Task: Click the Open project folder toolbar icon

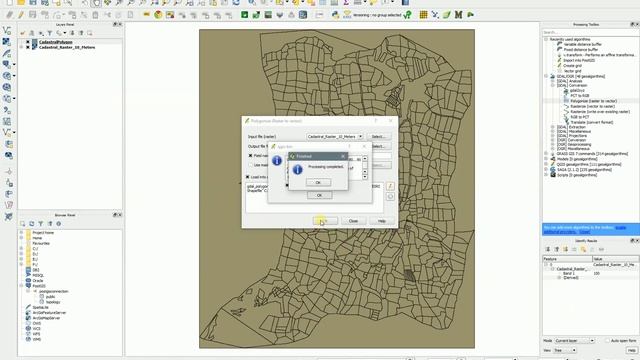Action: pyautogui.click(x=21, y=3)
